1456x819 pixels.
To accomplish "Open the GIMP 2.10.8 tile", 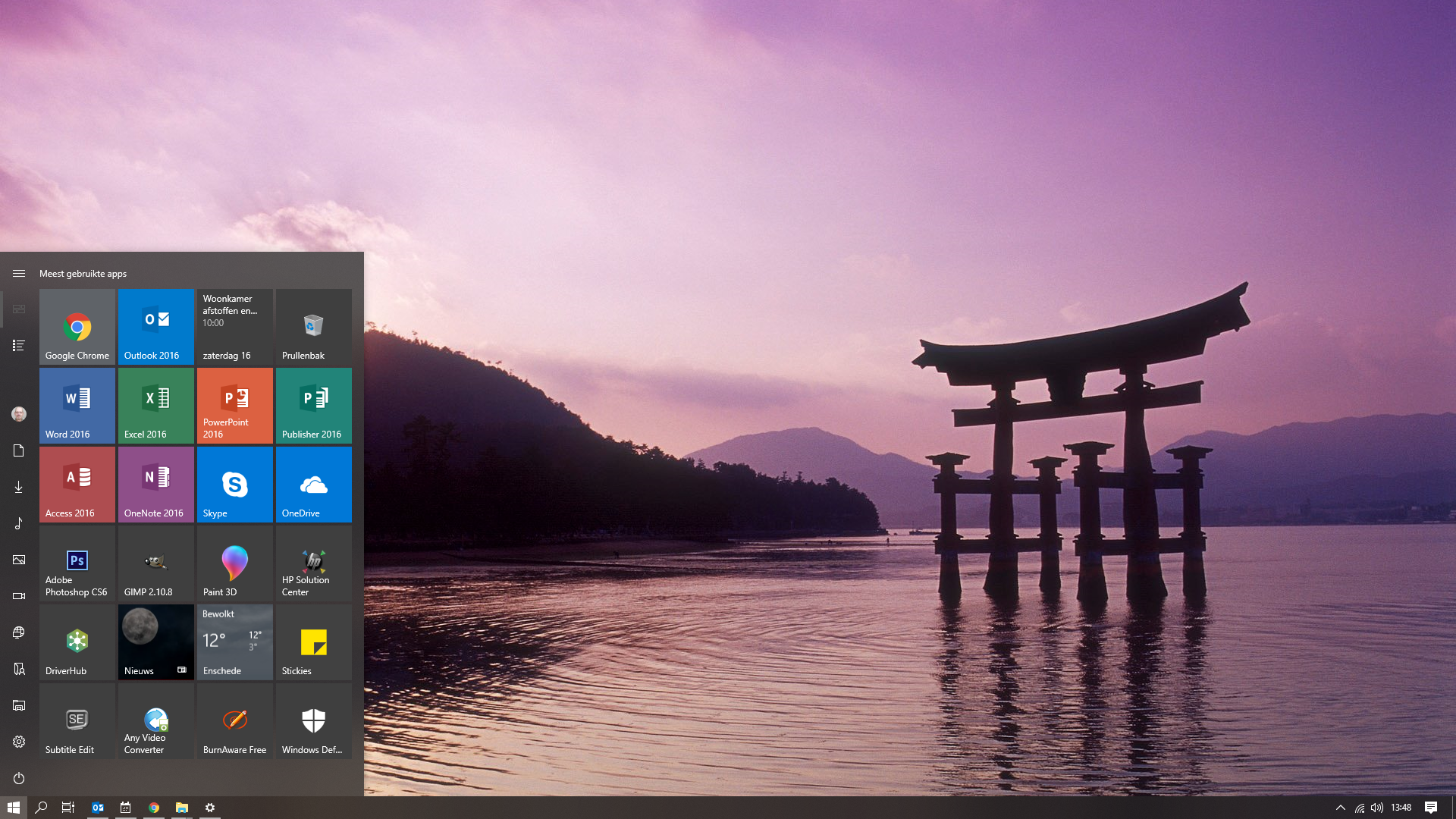I will coord(156,563).
